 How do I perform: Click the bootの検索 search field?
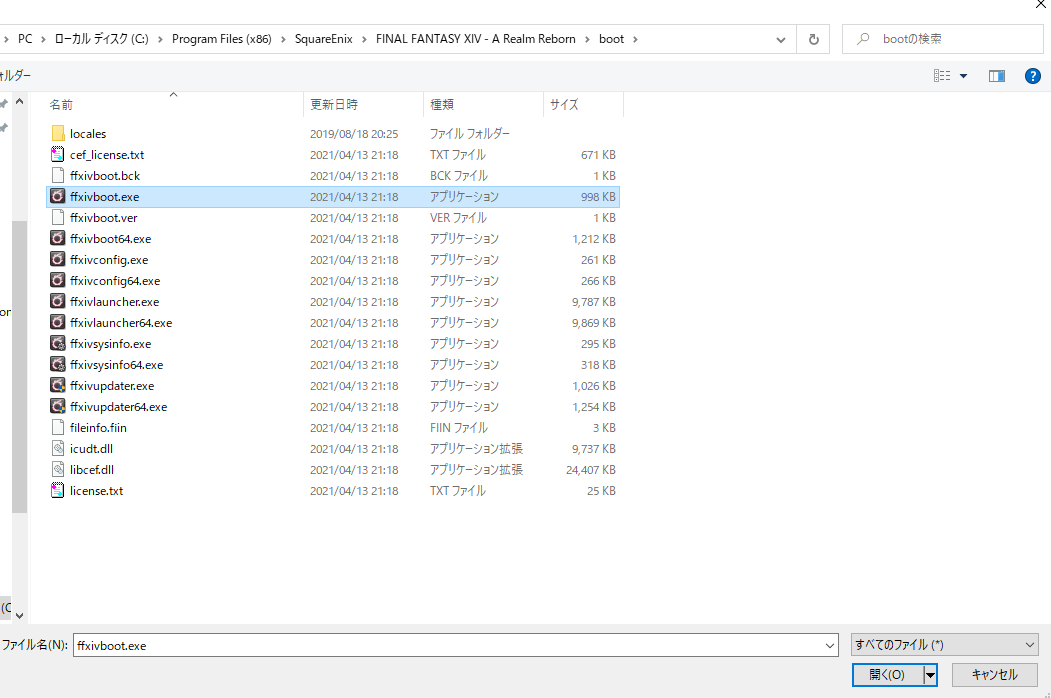tap(942, 39)
